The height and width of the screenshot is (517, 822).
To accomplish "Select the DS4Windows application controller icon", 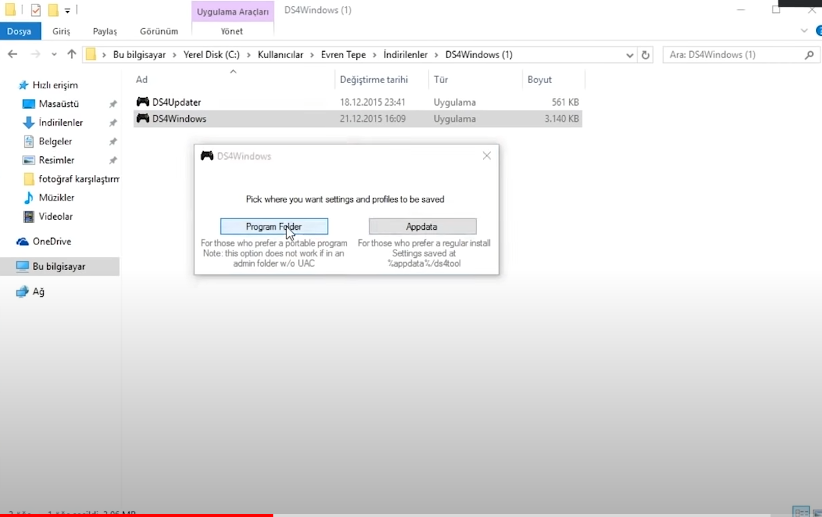I will (x=143, y=119).
